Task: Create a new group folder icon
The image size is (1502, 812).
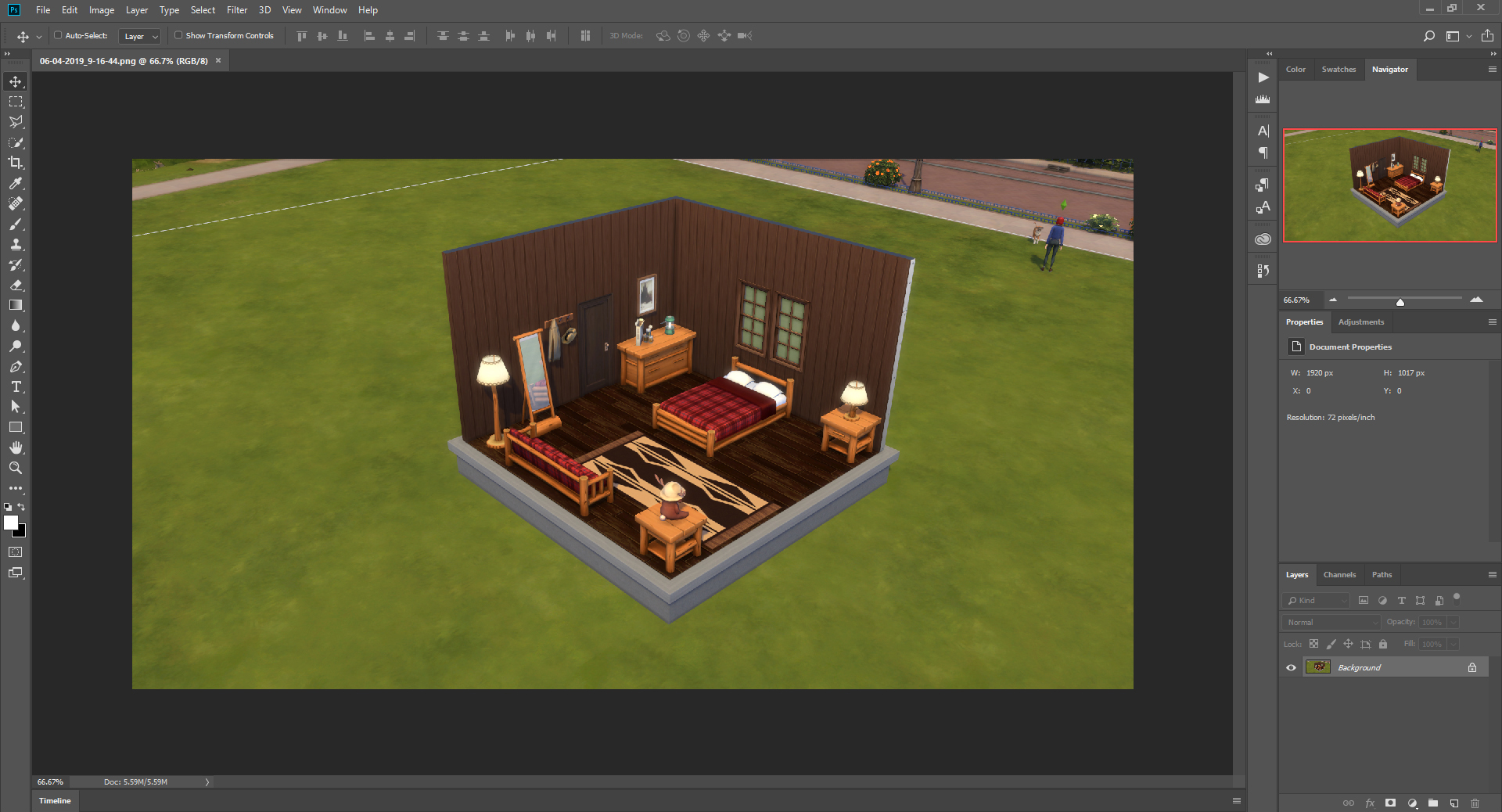Action: (x=1432, y=803)
